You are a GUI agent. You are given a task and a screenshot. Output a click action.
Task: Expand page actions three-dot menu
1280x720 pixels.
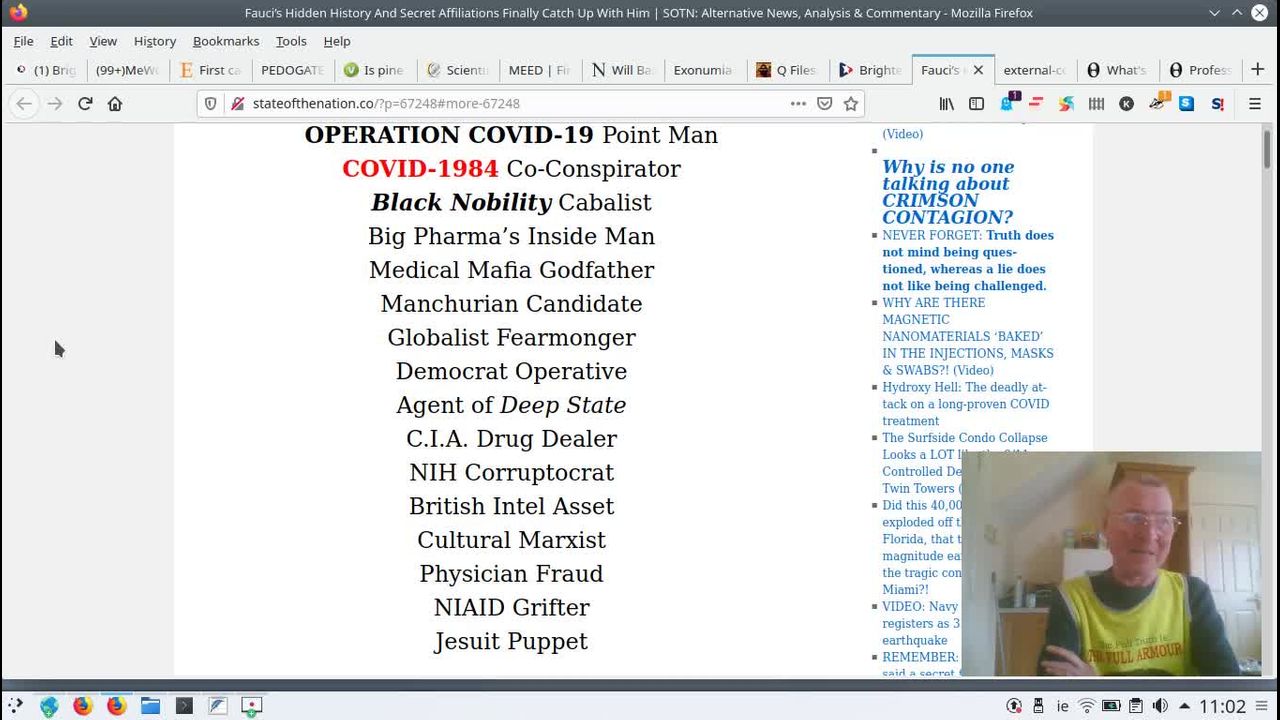point(797,103)
